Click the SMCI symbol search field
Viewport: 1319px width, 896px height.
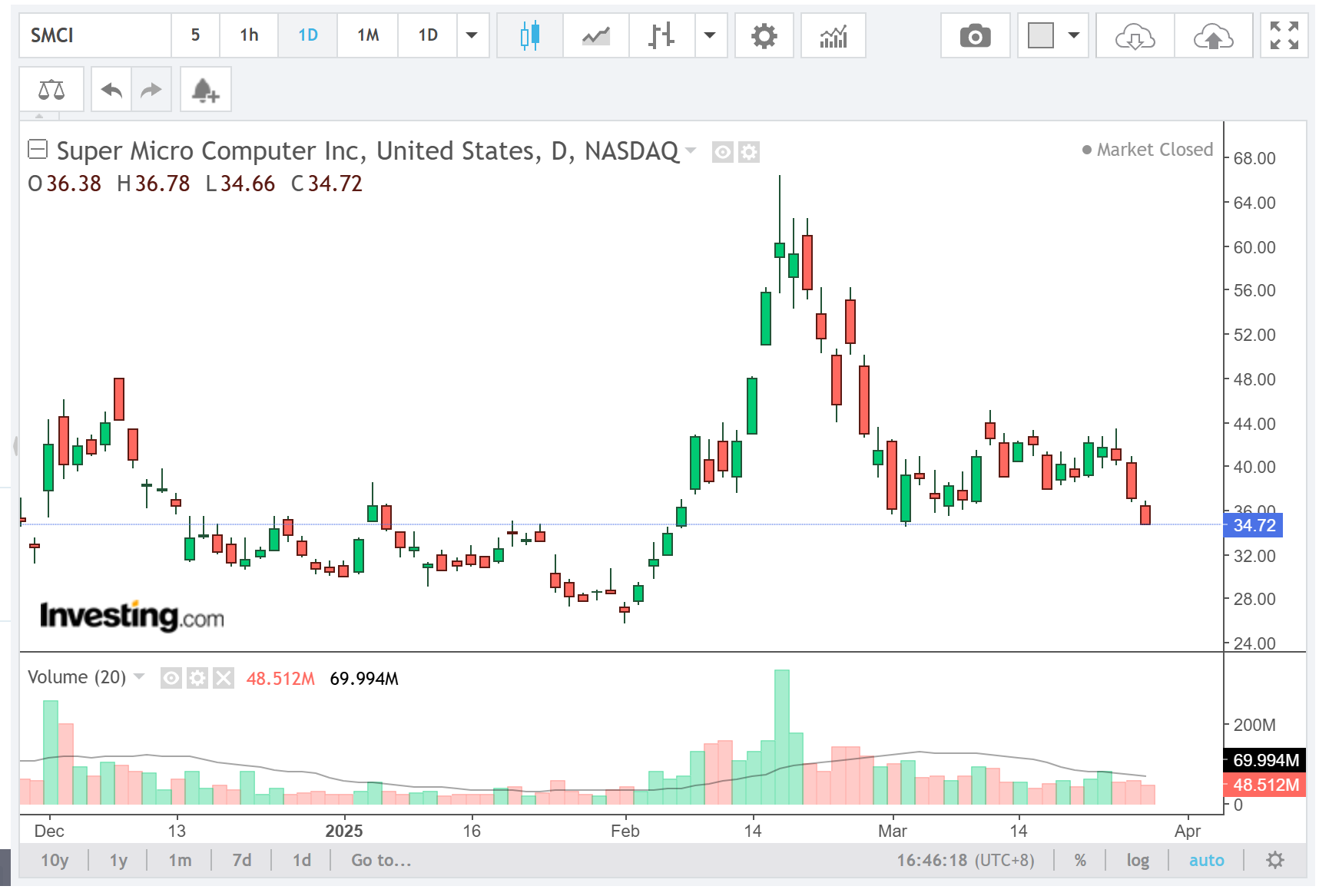tap(95, 35)
